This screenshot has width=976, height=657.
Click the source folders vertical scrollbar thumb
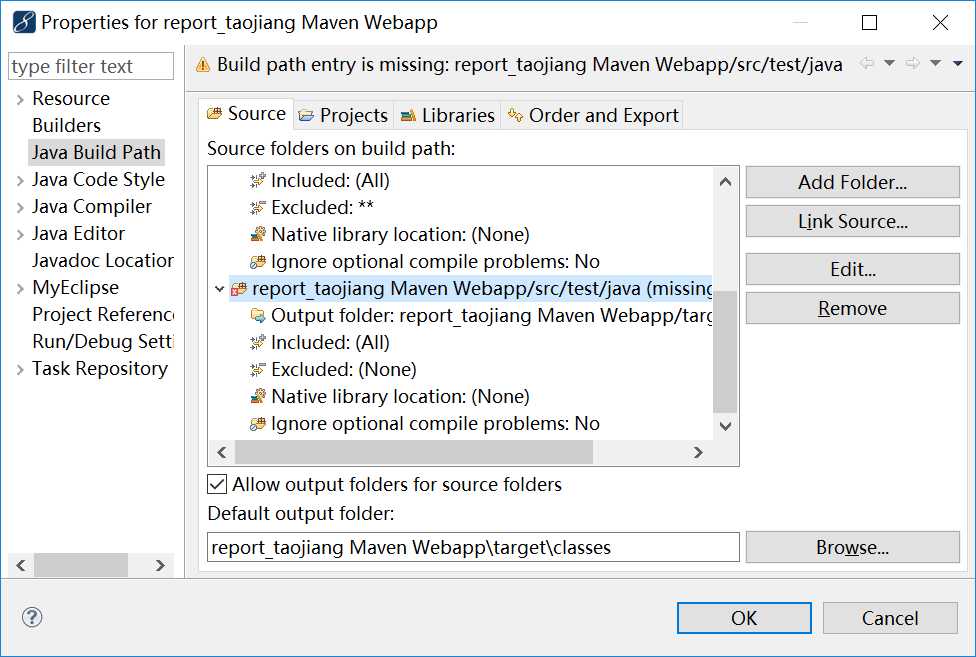click(x=725, y=350)
